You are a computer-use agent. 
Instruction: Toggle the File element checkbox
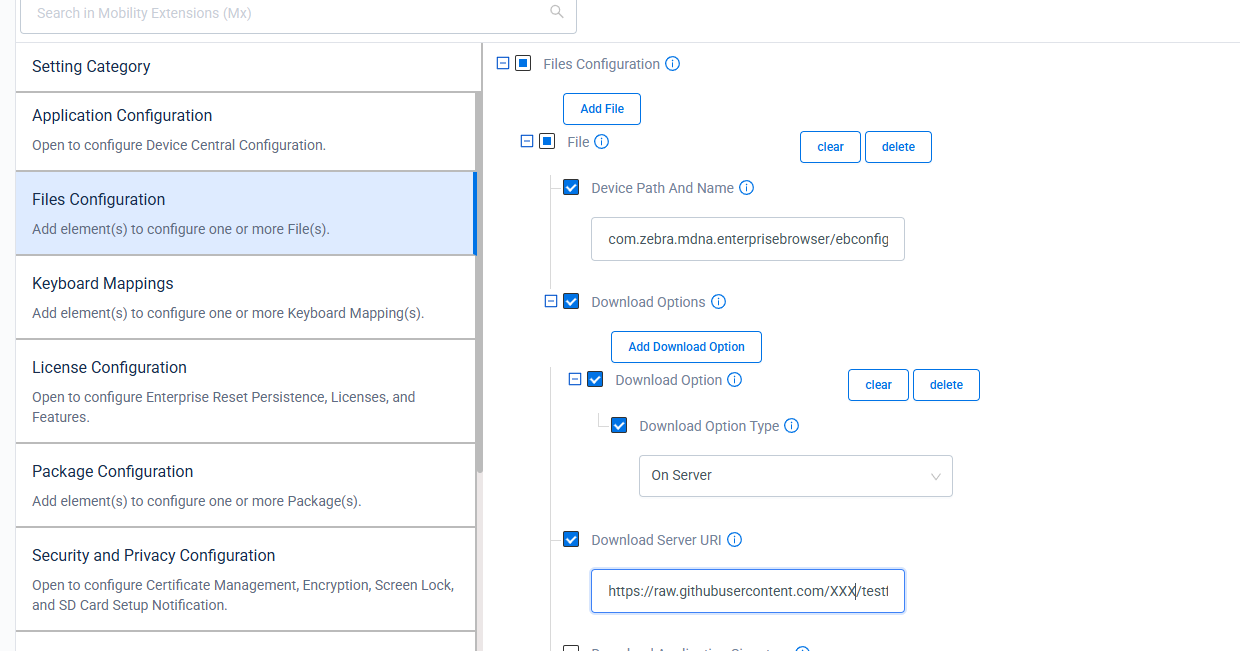[x=547, y=141]
